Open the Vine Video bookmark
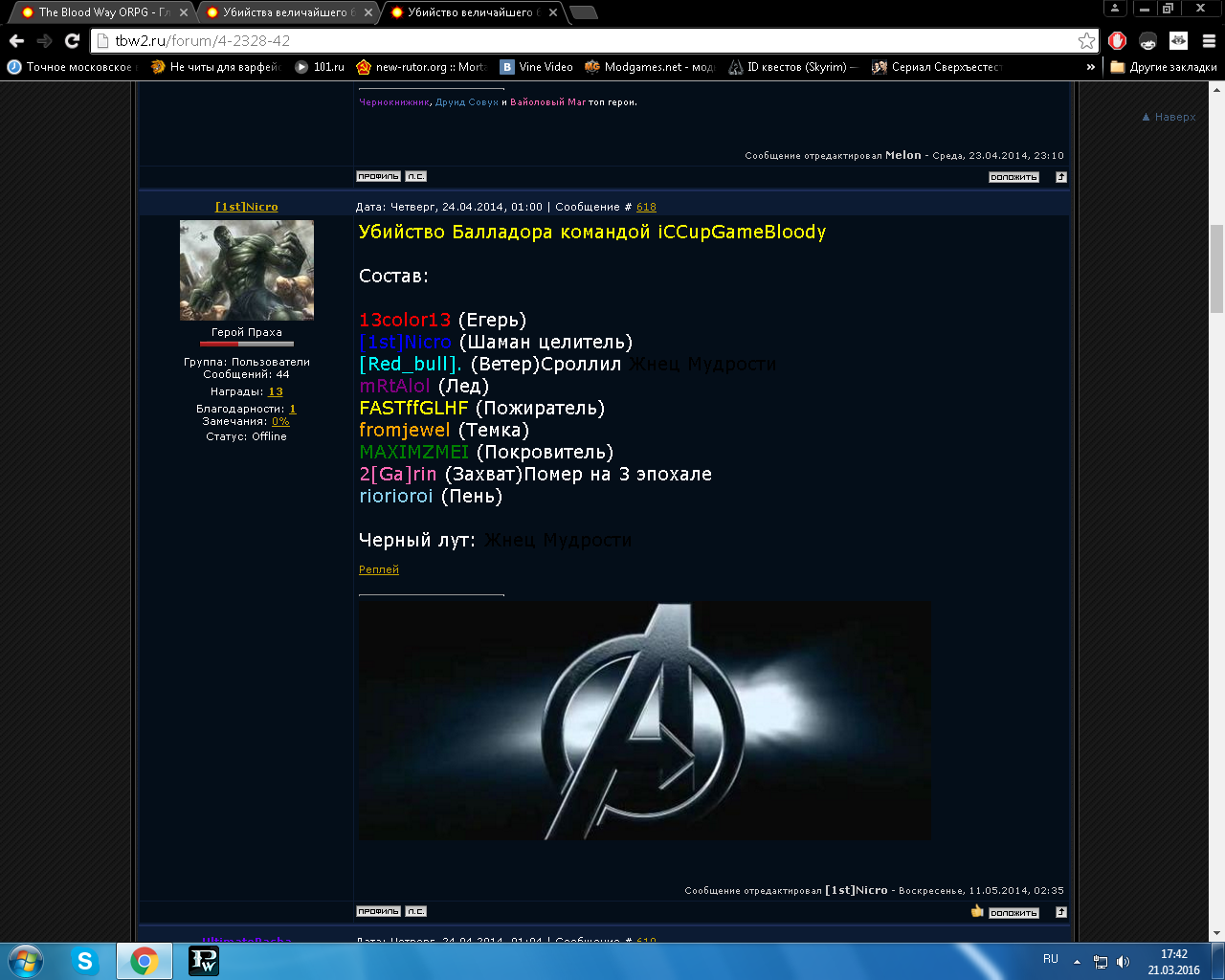This screenshot has width=1225, height=980. [537, 67]
